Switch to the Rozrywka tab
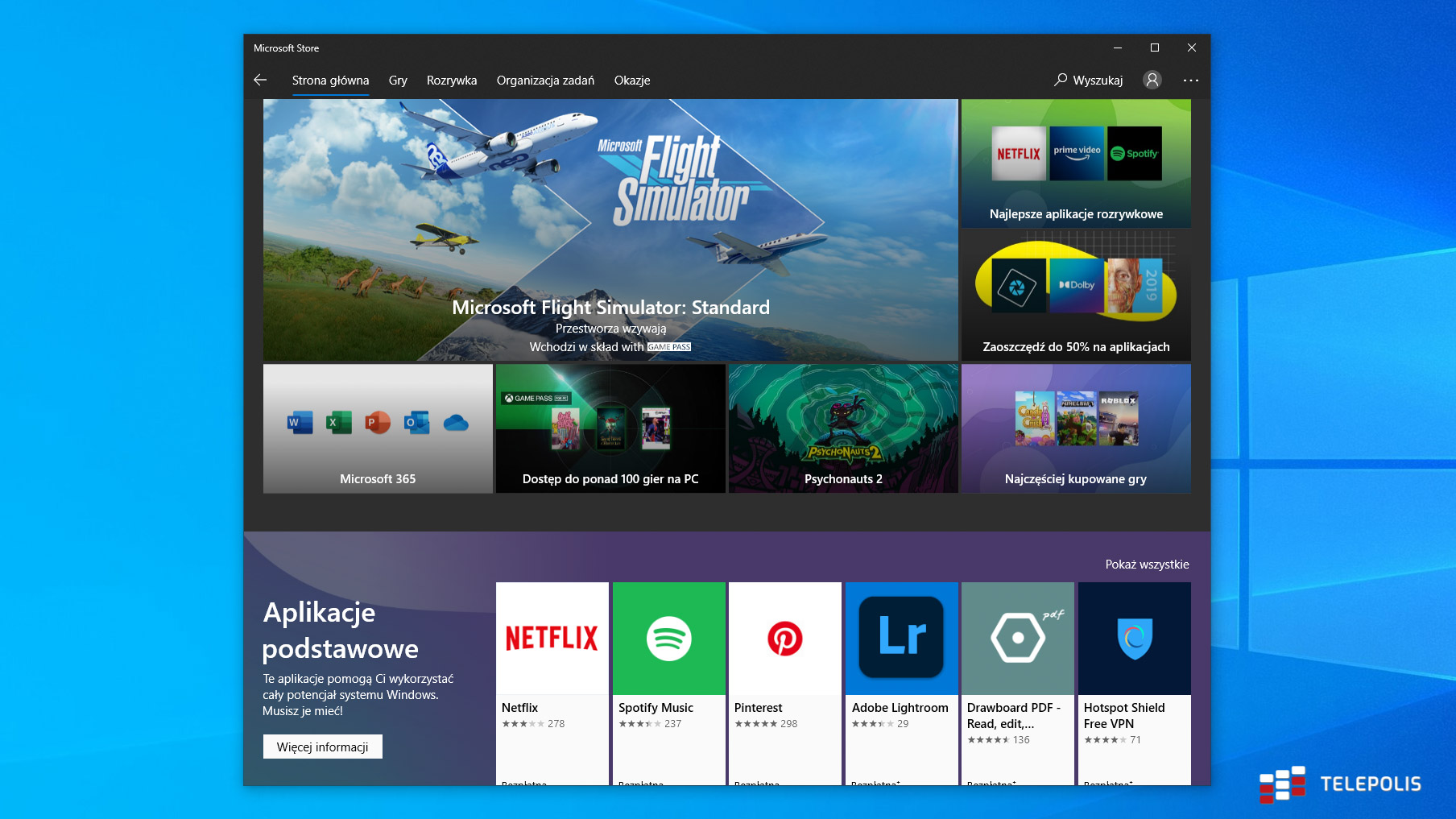Viewport: 1456px width, 819px height. click(452, 81)
